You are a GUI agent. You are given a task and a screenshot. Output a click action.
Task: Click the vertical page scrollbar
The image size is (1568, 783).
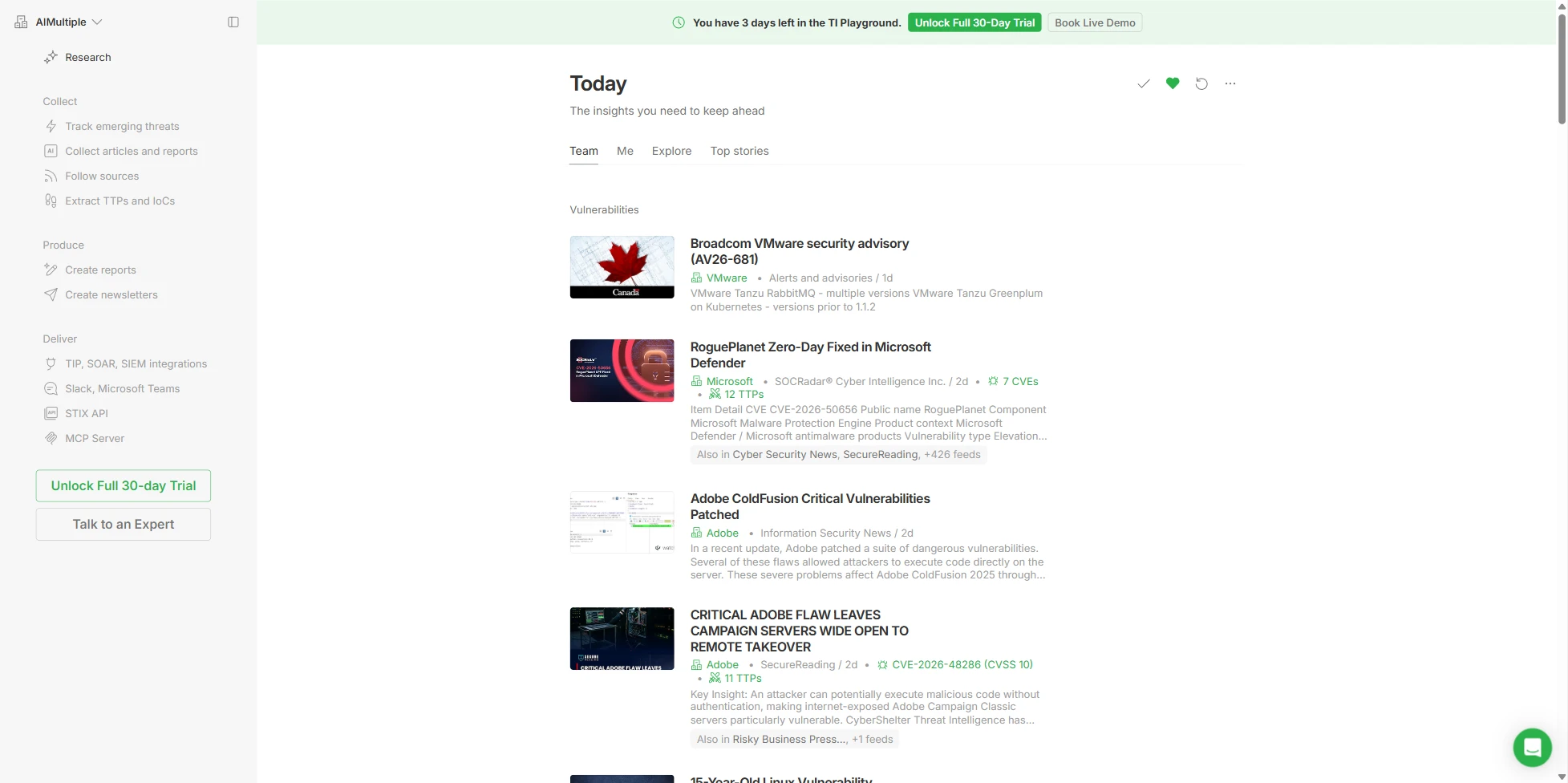(1562, 68)
